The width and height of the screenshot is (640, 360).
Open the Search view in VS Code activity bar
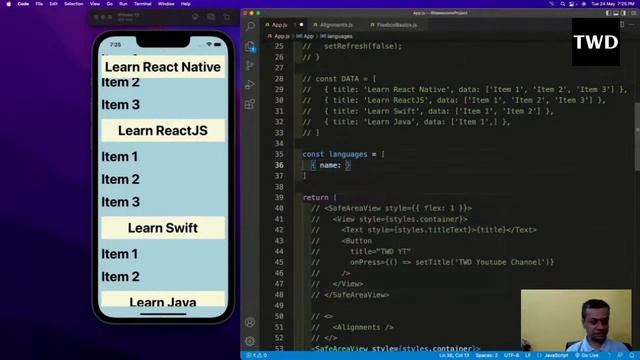point(250,27)
